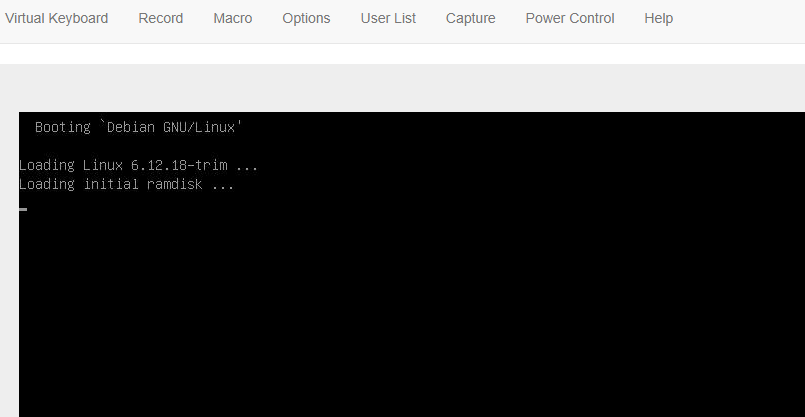Click the gray margin left of console

click(x=9, y=264)
